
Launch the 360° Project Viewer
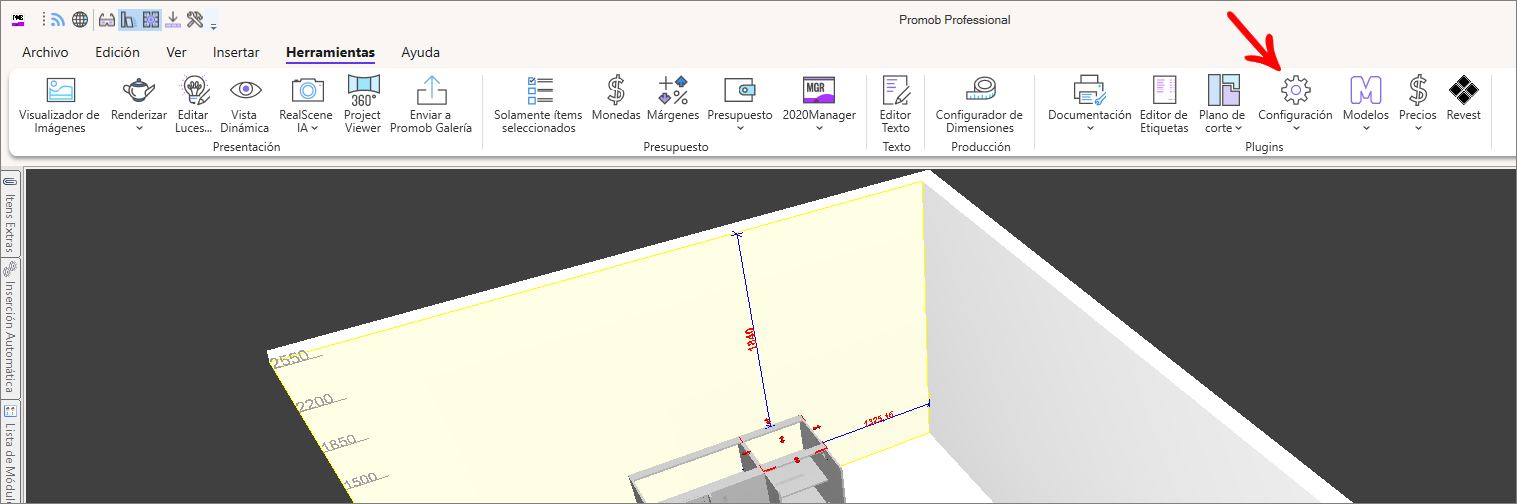coord(363,105)
